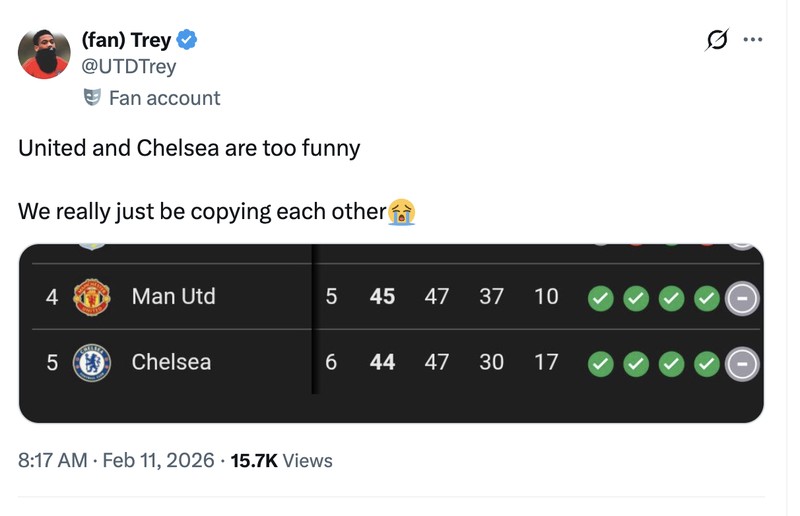Image resolution: width=800 pixels, height=516 pixels.
Task: Click Chelsea's last green win checkmark
Action: click(707, 364)
